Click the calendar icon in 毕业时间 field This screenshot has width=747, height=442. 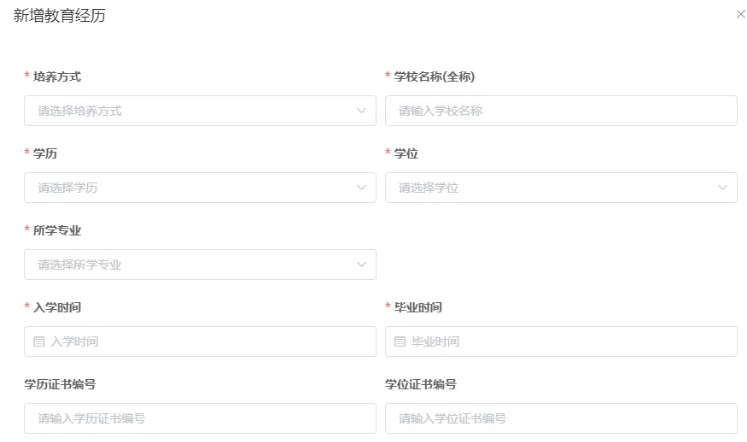[x=400, y=342]
